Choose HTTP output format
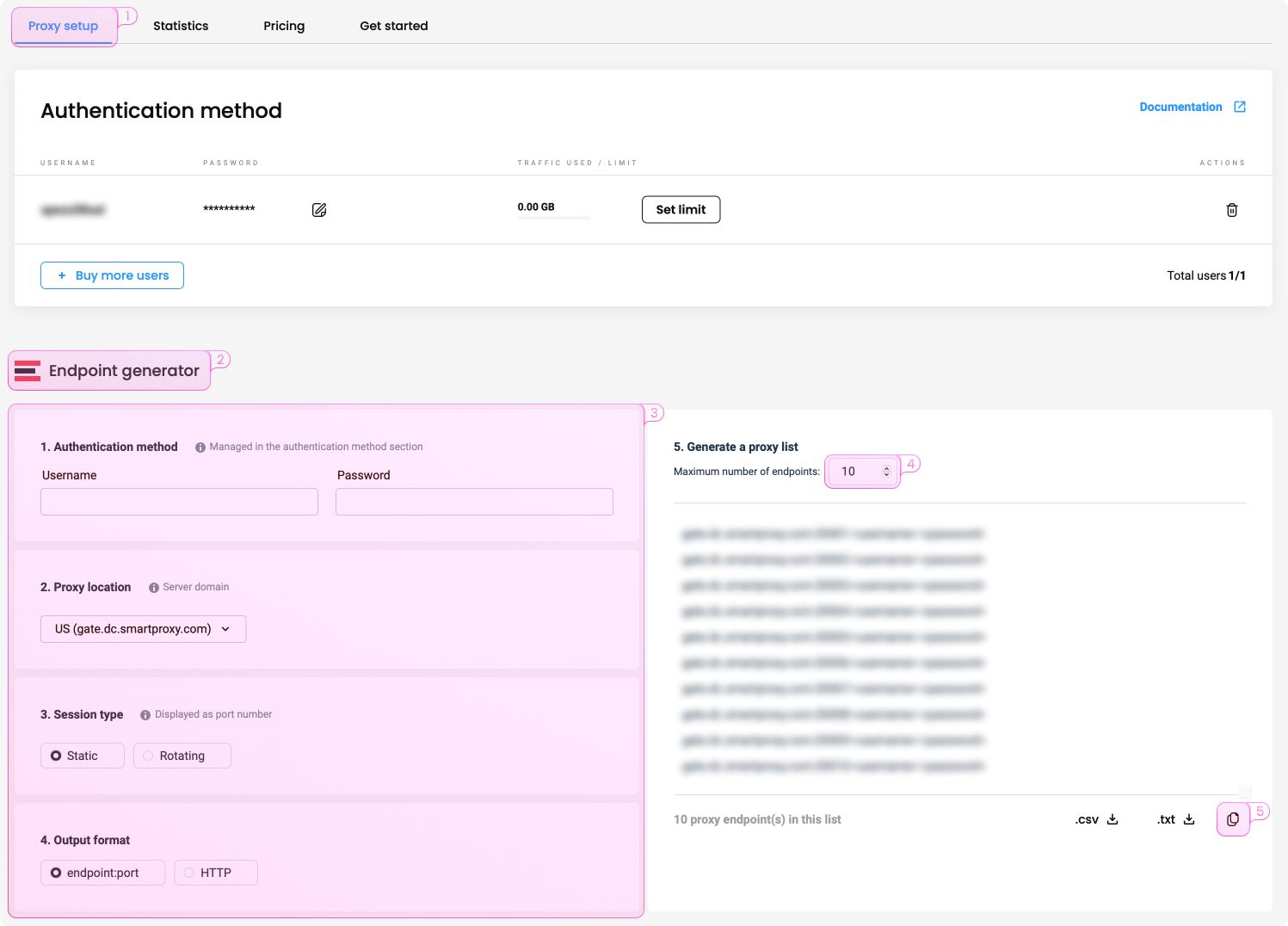Image resolution: width=1288 pixels, height=926 pixels. tap(216, 873)
